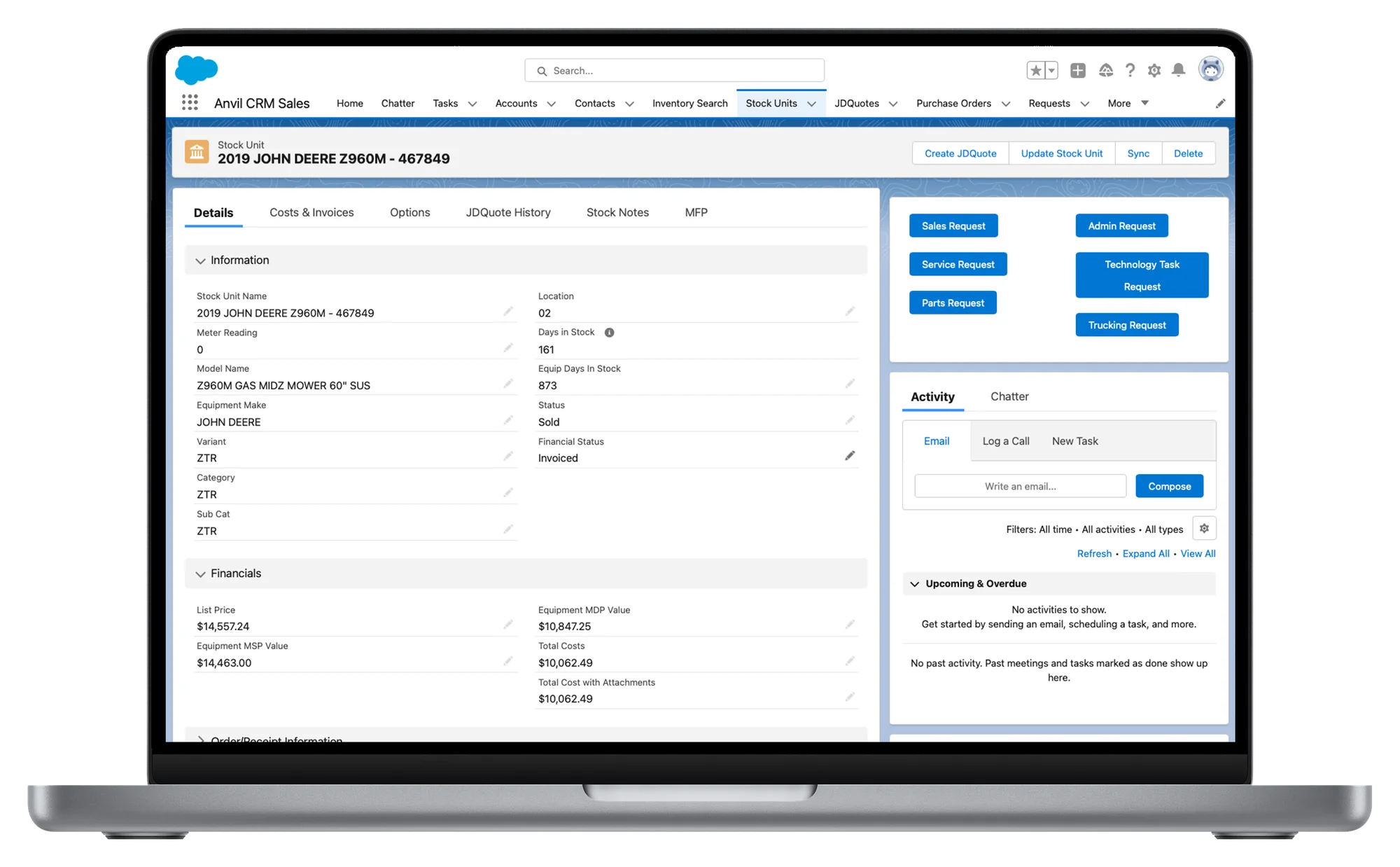Edit the Category field pencil
Viewport: 1400px width, 867px height.
coord(508,493)
